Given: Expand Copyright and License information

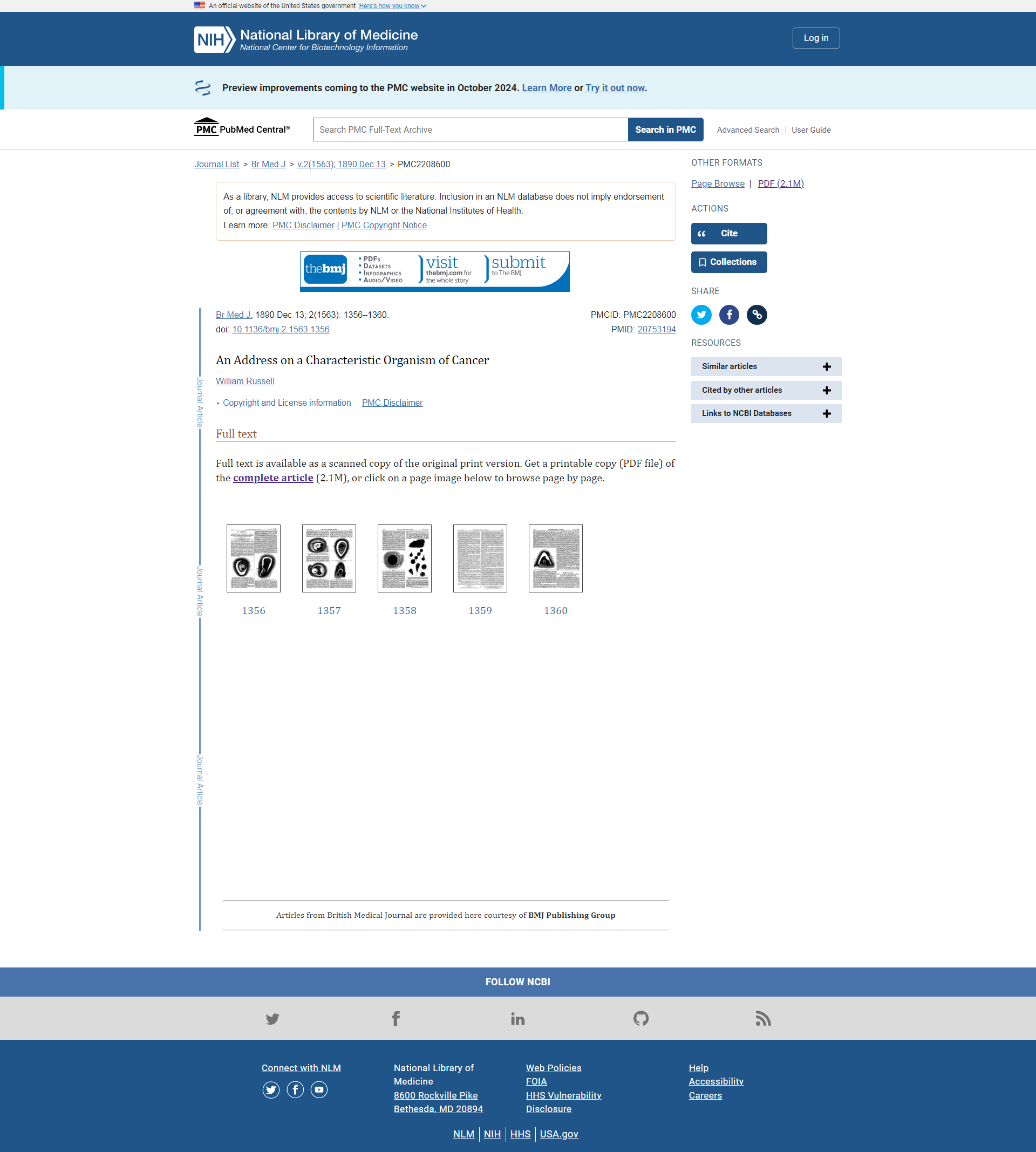Looking at the screenshot, I should 287,403.
